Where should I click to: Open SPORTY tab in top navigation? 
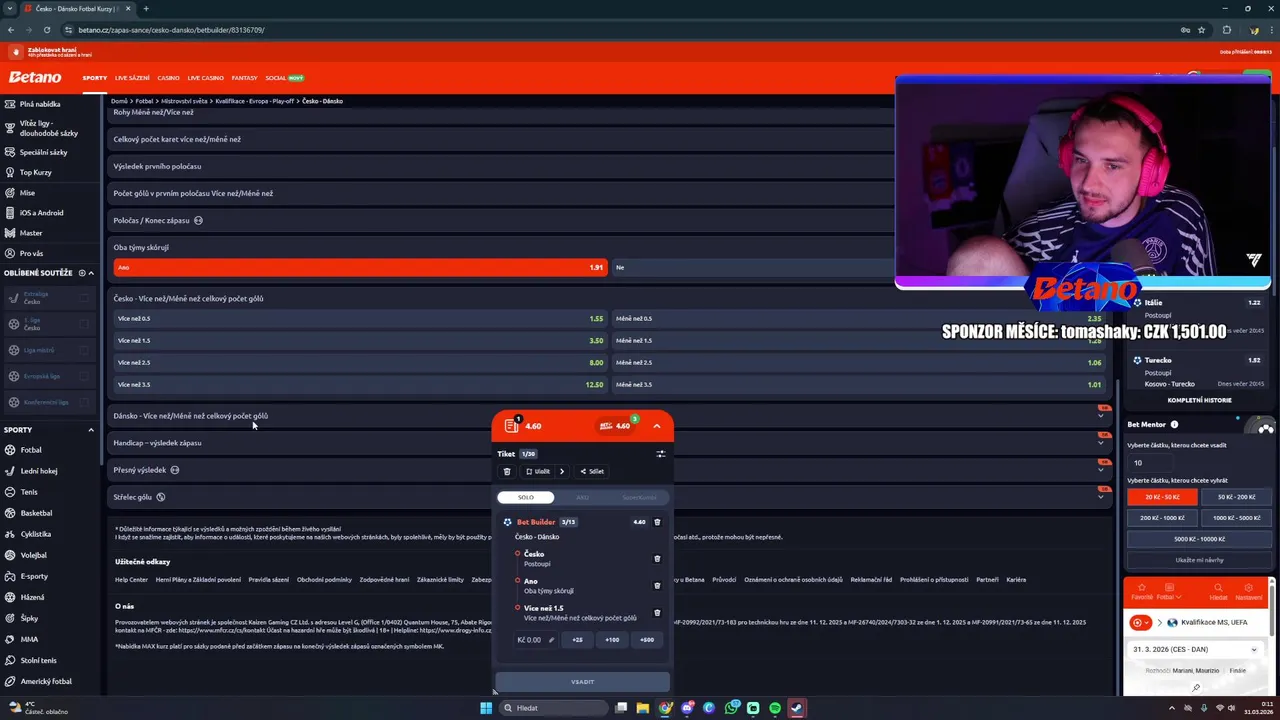click(95, 78)
